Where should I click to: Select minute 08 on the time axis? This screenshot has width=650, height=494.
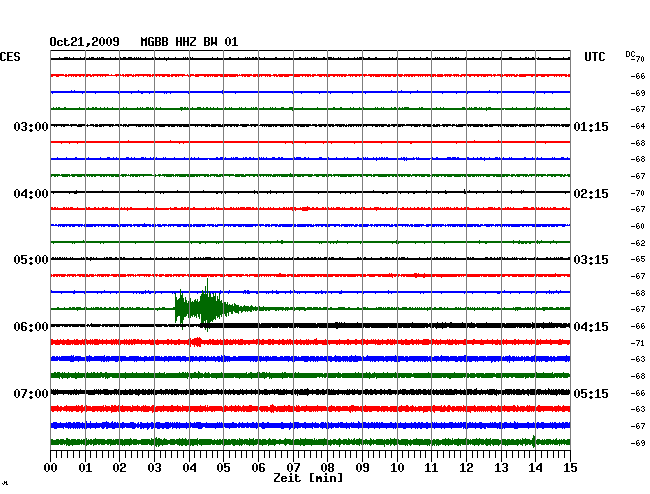(x=327, y=467)
